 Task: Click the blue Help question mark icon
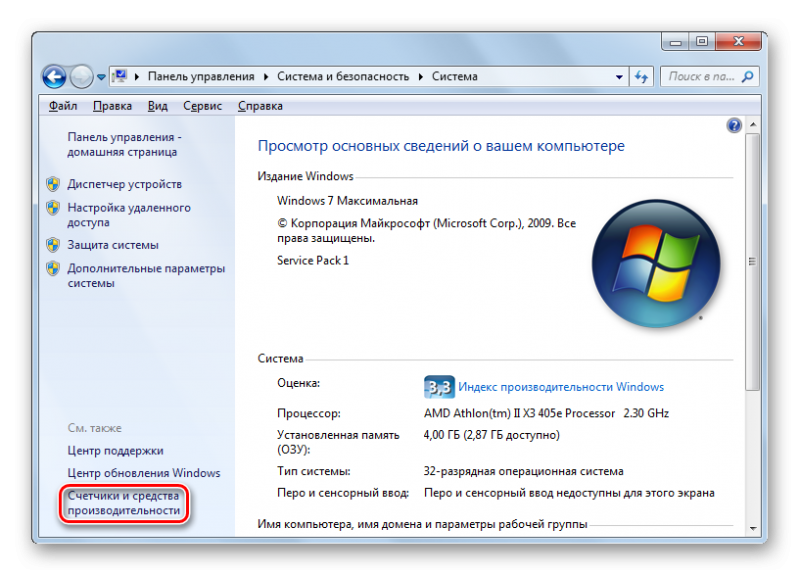[x=734, y=125]
